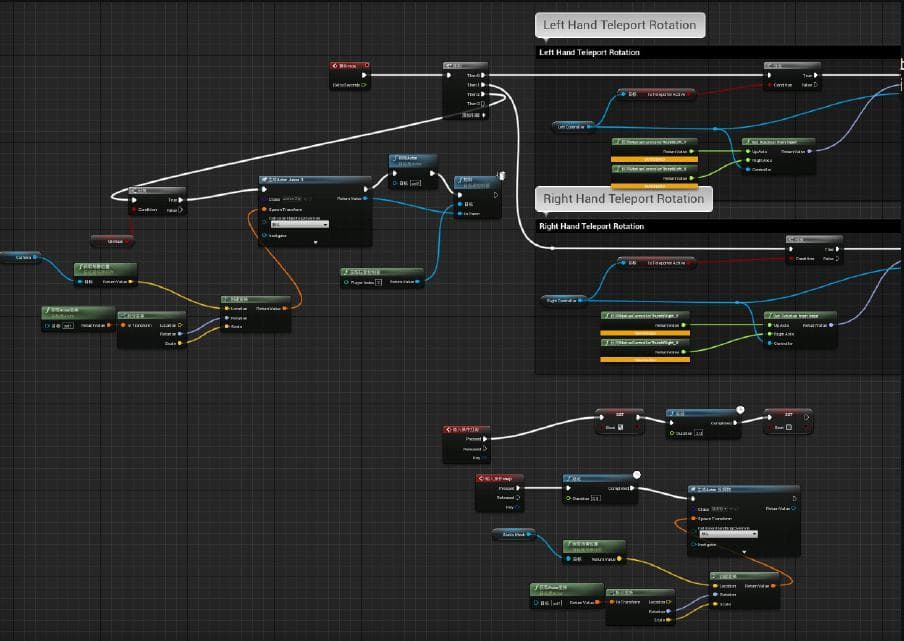Click the Sequence node's Then 2 output pin
904x641 pixels.
[x=483, y=94]
